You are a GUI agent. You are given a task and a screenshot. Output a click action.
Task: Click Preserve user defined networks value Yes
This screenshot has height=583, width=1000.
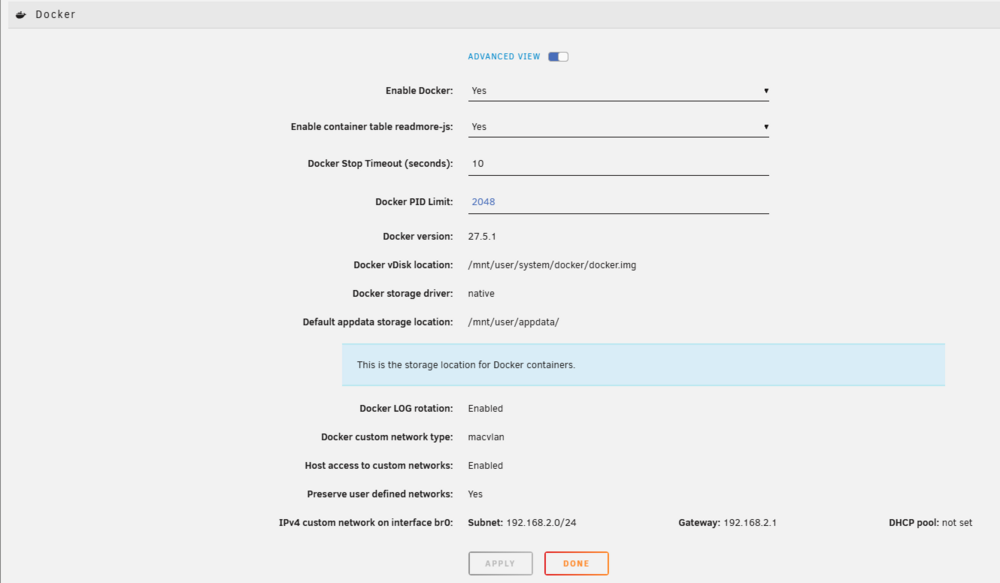[x=475, y=494]
